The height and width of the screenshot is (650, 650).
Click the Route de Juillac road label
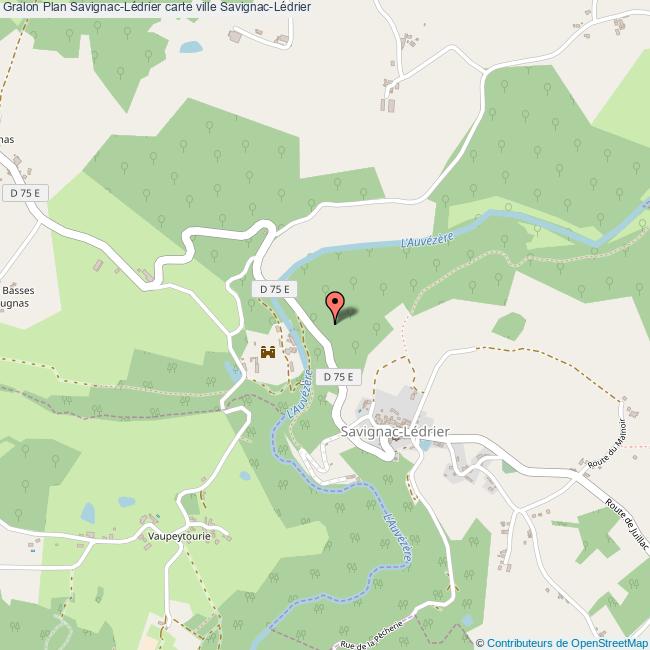tap(627, 524)
